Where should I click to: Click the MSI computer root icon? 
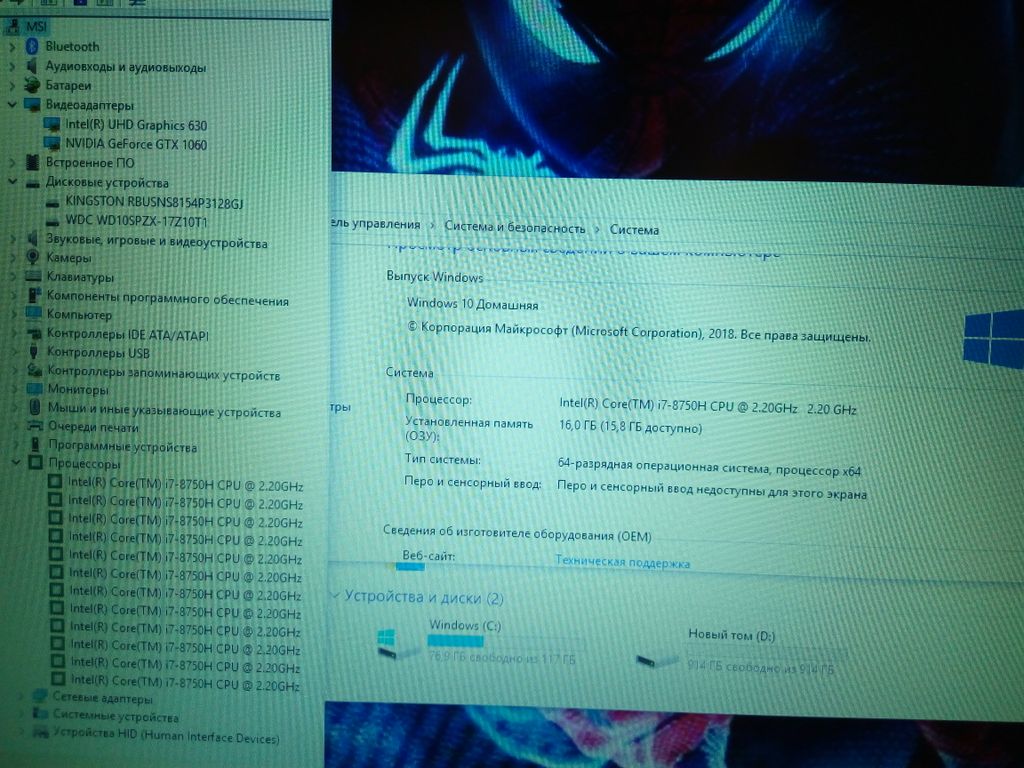(12, 27)
